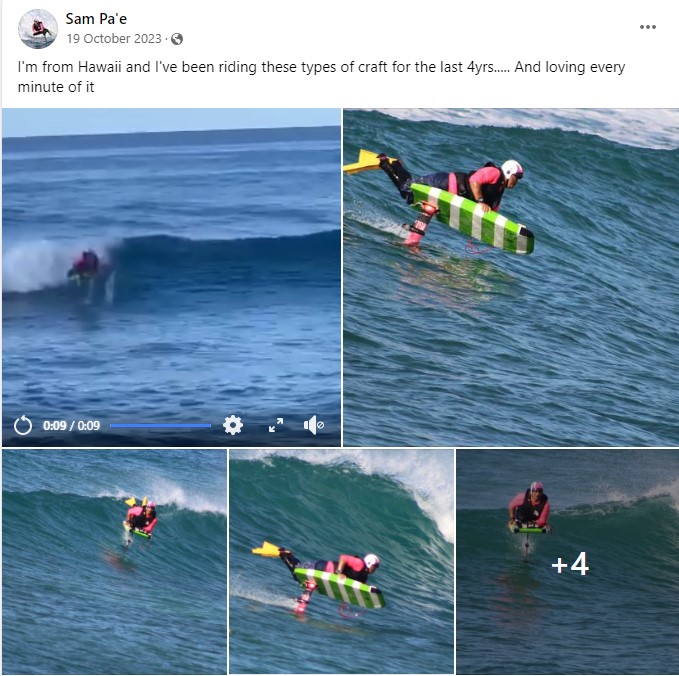Open the large green striped board photo

511,277
